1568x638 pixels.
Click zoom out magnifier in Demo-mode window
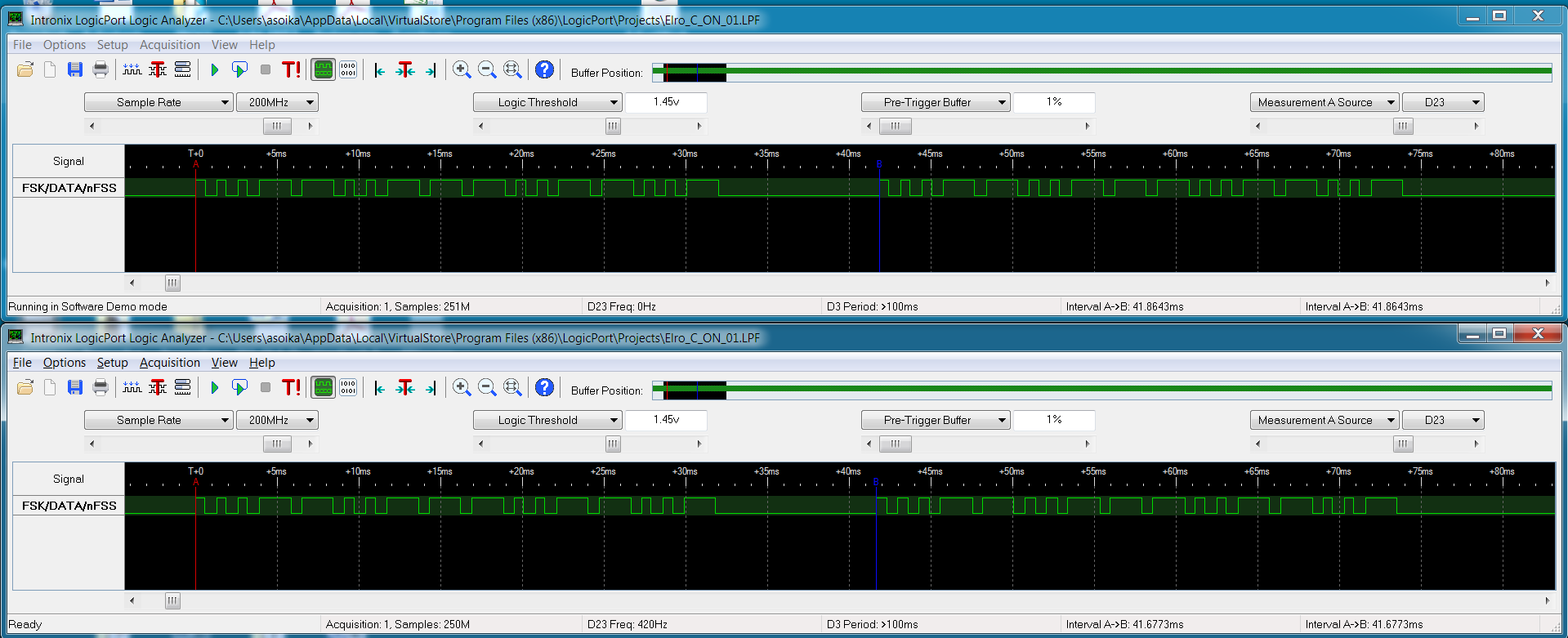tap(487, 69)
